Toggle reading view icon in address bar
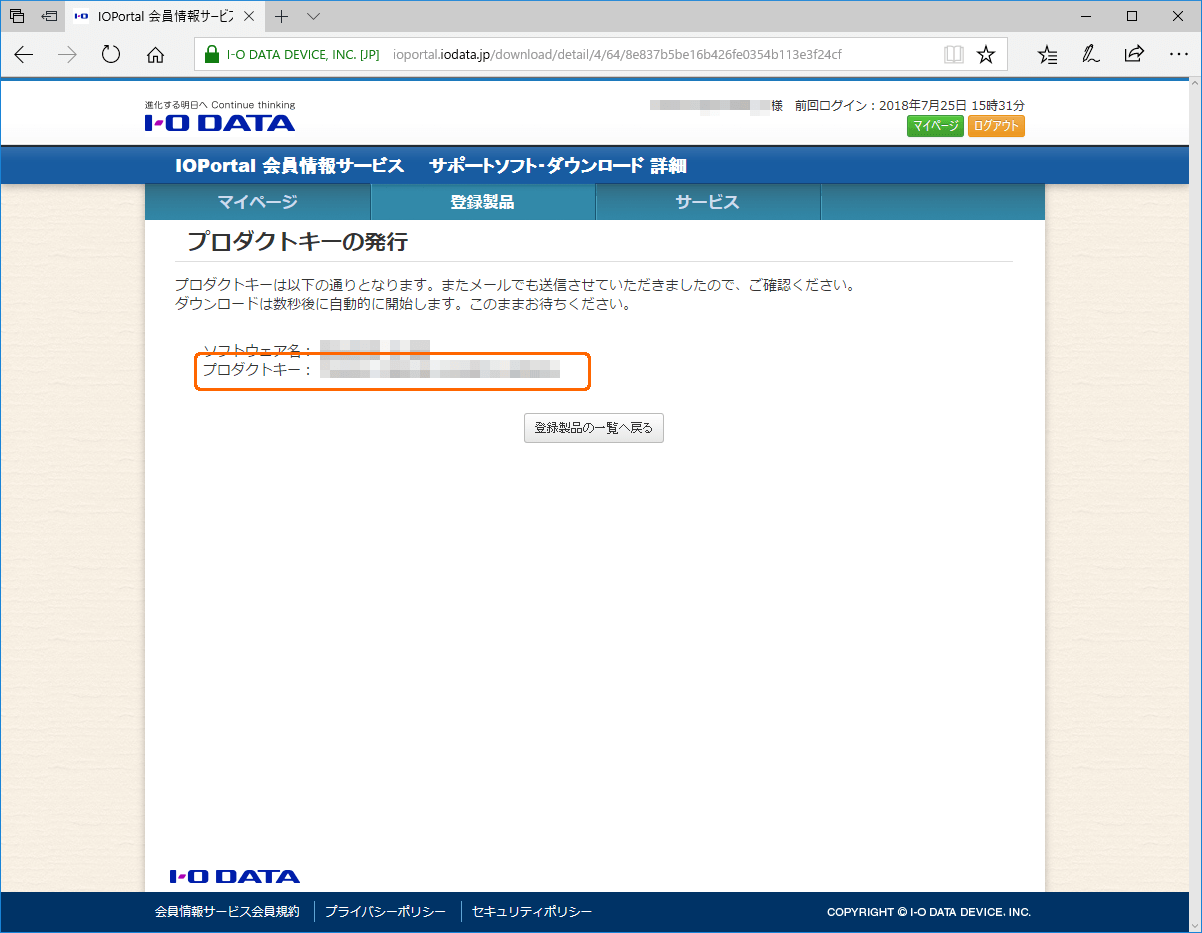 coord(954,54)
